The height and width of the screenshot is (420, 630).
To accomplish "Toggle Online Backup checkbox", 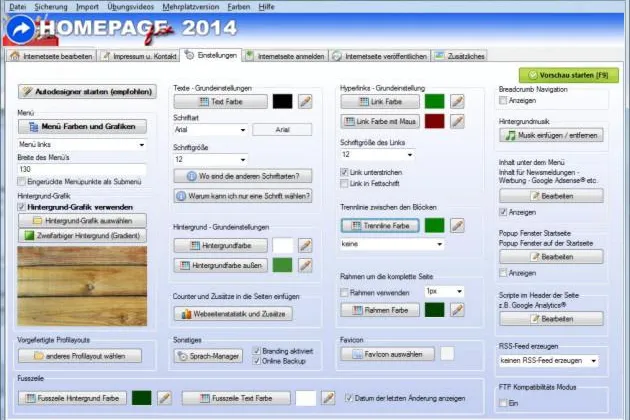I will 257,361.
